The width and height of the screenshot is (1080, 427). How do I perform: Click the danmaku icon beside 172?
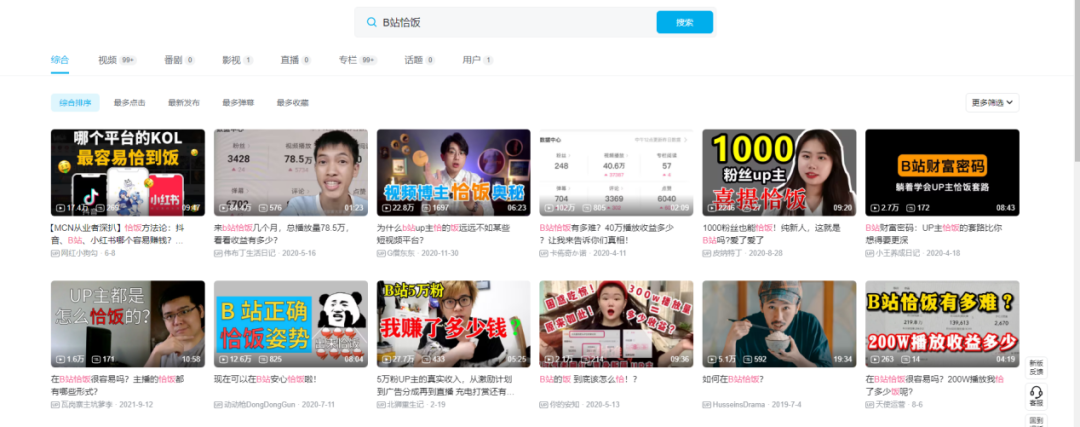(911, 207)
